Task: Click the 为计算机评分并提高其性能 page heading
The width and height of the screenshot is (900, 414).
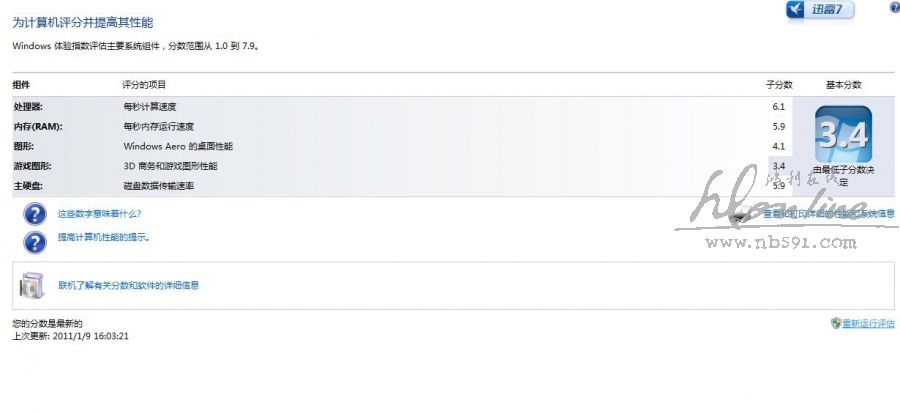Action: pos(82,22)
